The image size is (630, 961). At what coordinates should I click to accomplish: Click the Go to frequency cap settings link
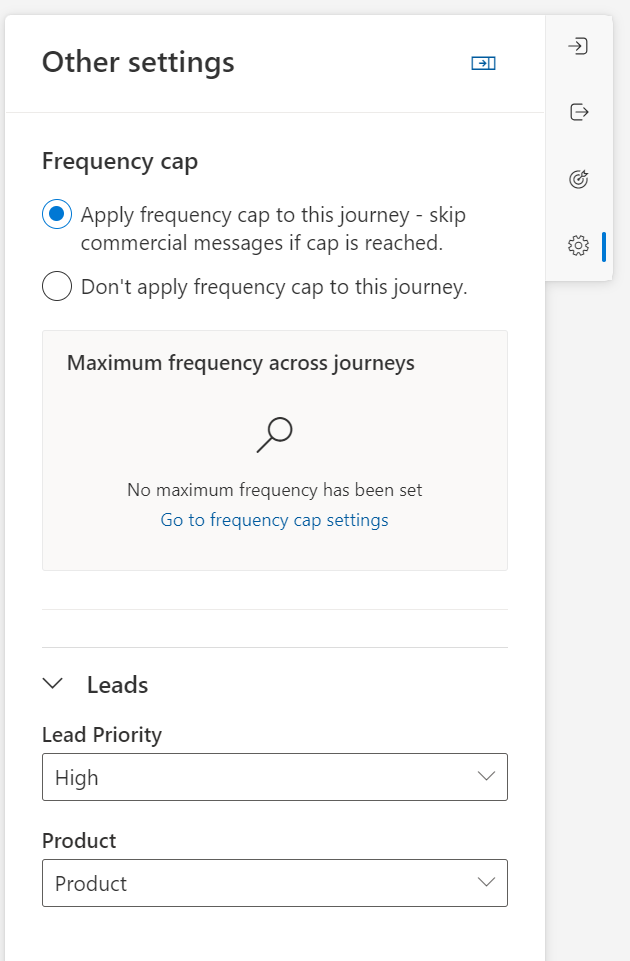[274, 519]
